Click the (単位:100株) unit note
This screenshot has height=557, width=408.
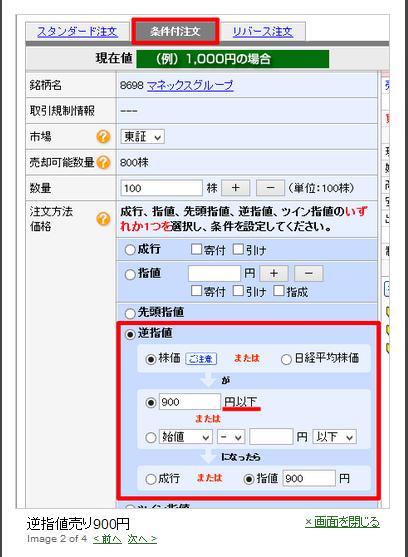(x=321, y=188)
